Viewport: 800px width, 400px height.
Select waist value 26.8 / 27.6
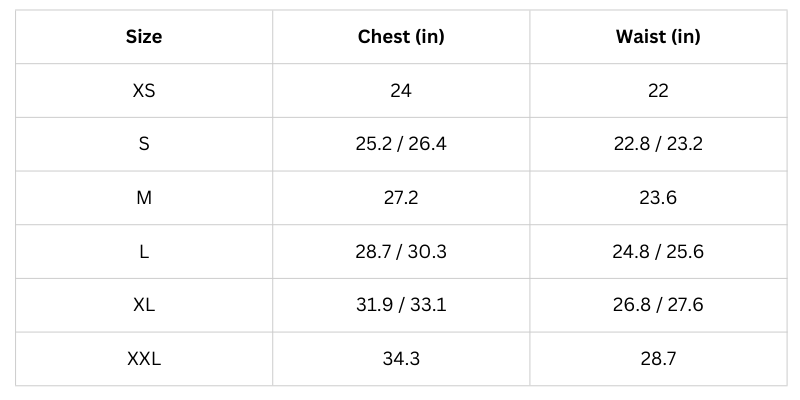click(x=658, y=305)
